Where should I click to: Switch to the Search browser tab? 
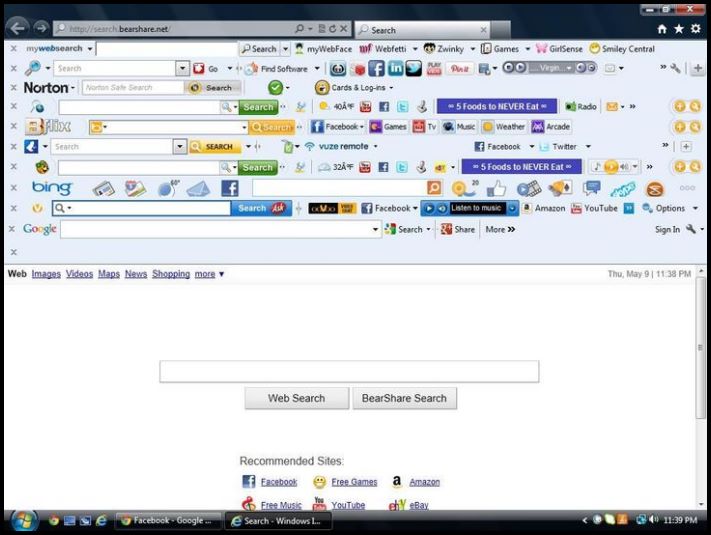(x=423, y=30)
